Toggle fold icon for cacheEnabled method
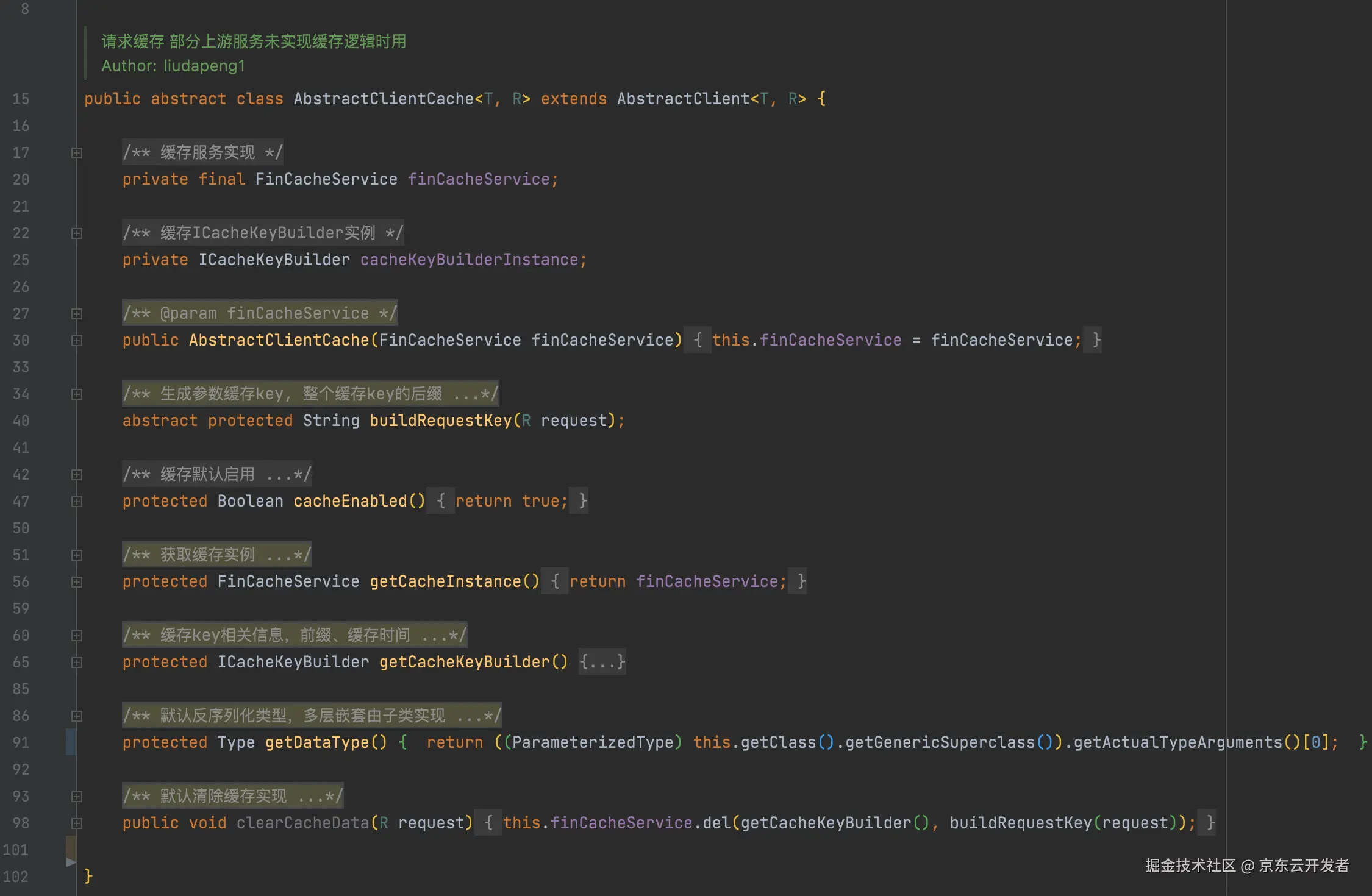Screen dimensions: 1372x896 77,502
